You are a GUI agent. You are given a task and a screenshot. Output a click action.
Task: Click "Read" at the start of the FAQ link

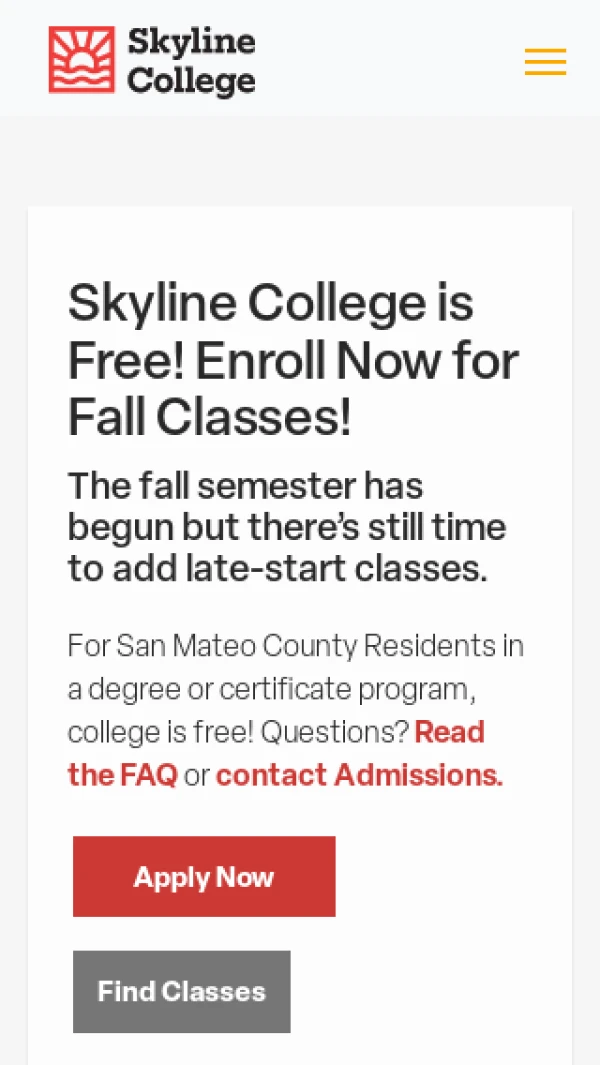tap(450, 732)
